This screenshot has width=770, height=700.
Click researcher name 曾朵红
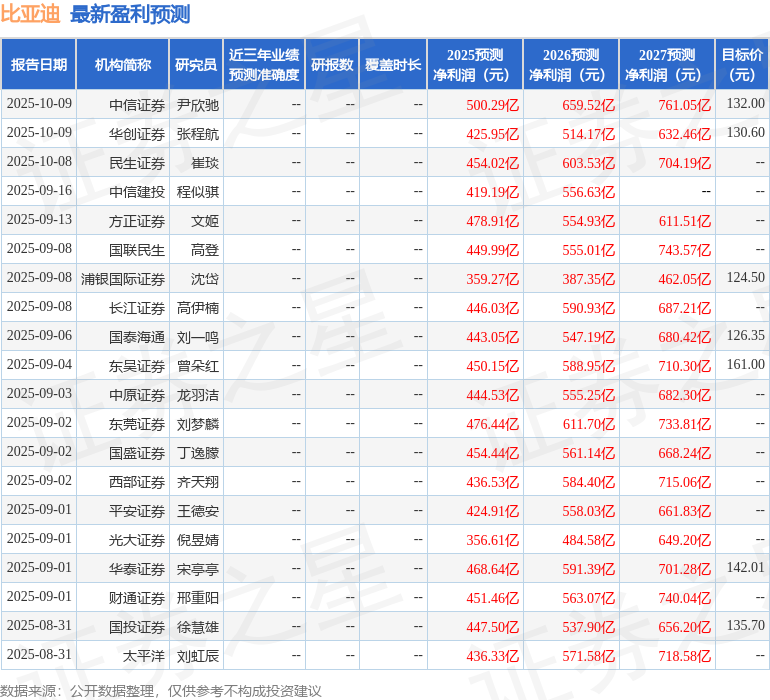point(198,366)
